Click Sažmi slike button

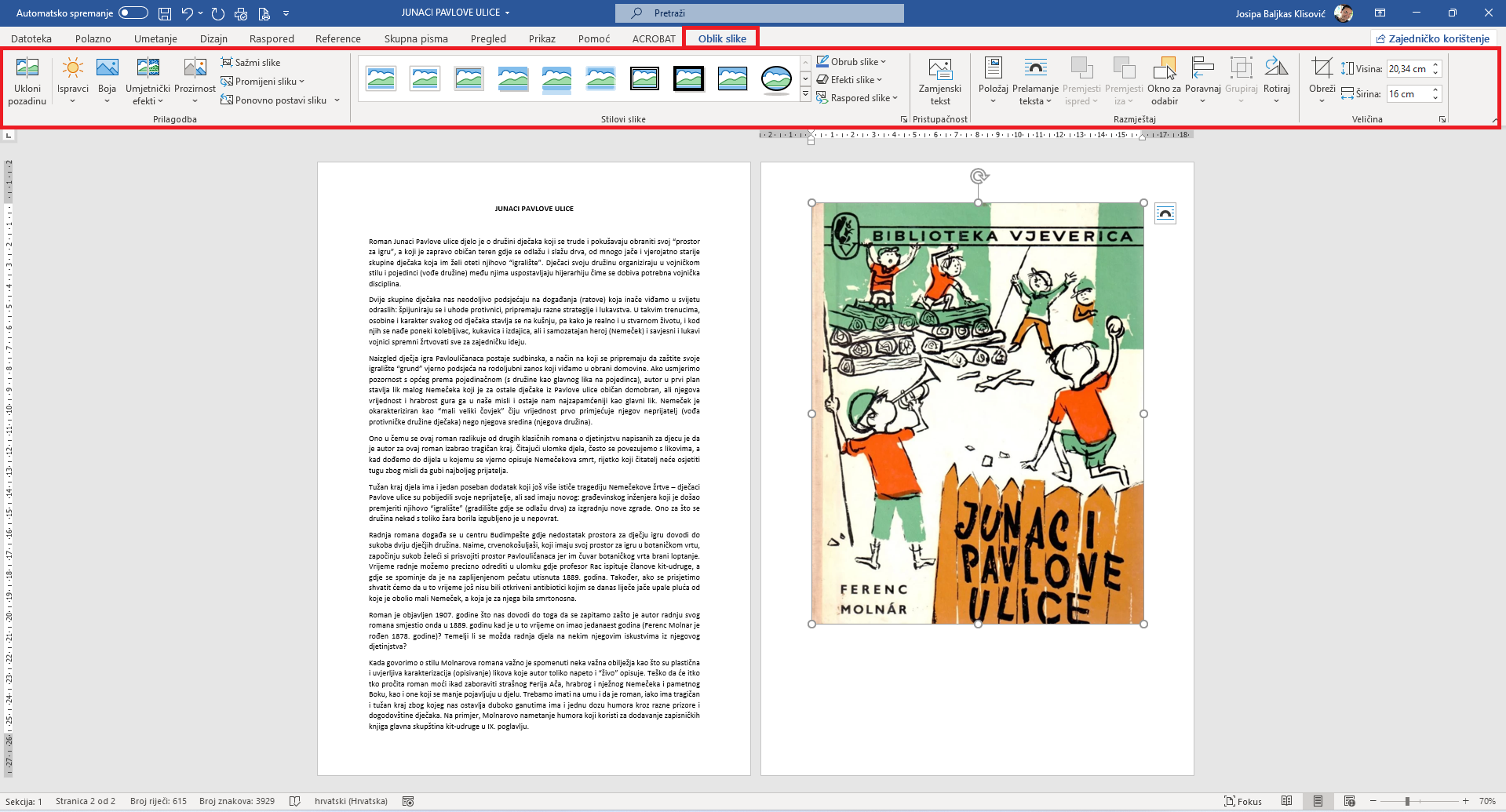[251, 63]
